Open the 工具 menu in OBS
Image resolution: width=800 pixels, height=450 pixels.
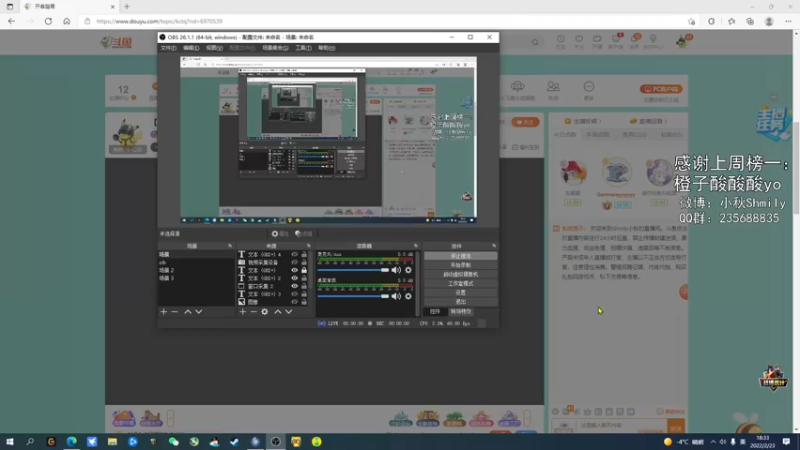(303, 48)
